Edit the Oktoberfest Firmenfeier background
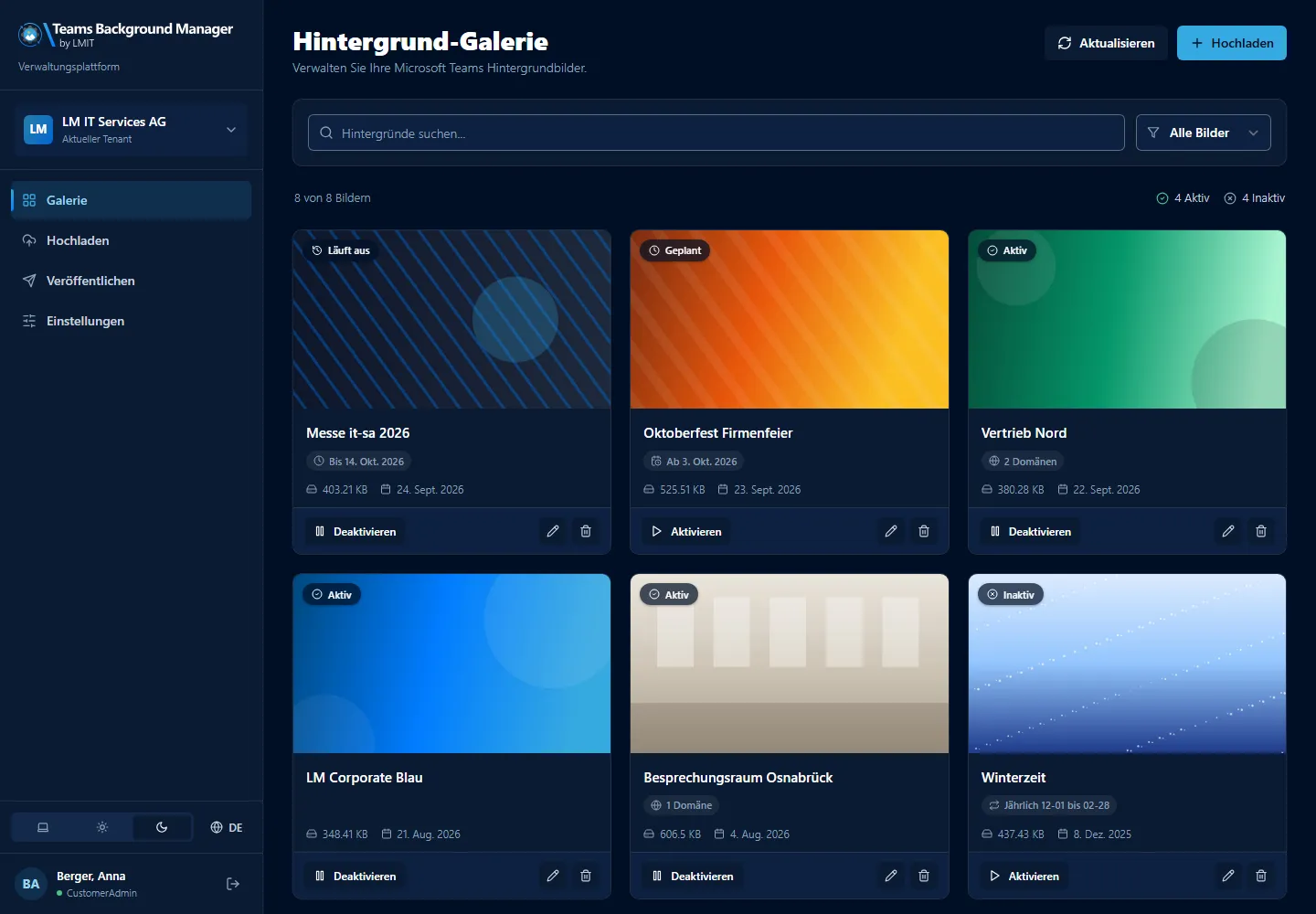Screen dimensions: 1316x914 (891, 531)
